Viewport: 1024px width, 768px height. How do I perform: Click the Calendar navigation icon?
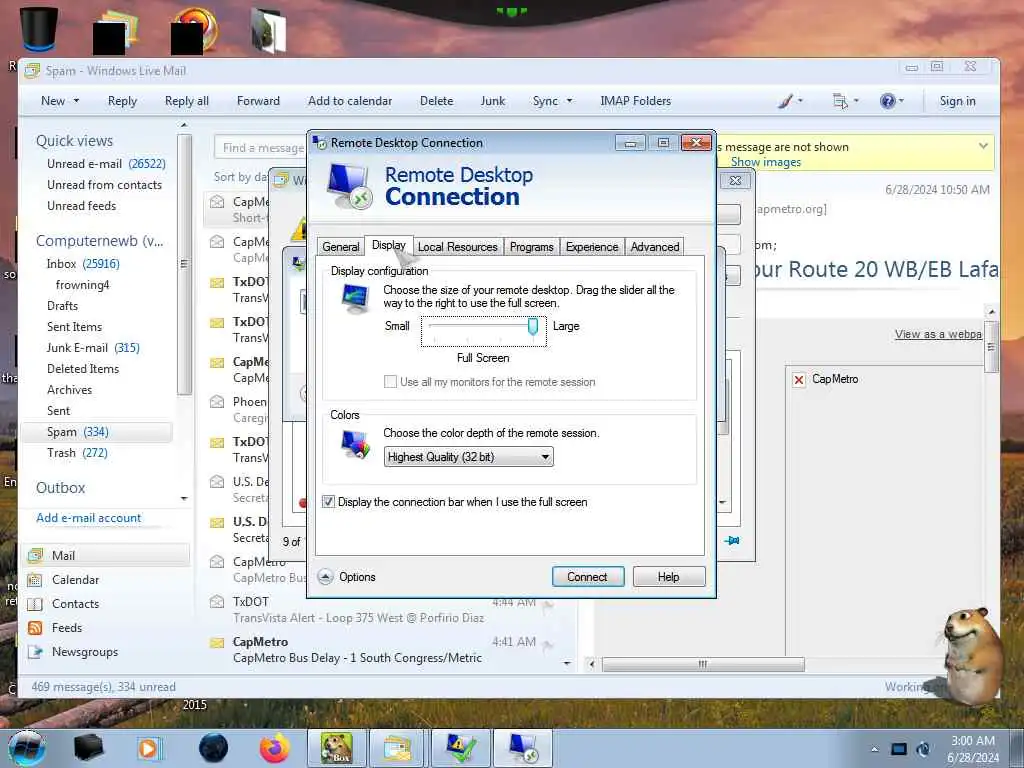(x=35, y=580)
